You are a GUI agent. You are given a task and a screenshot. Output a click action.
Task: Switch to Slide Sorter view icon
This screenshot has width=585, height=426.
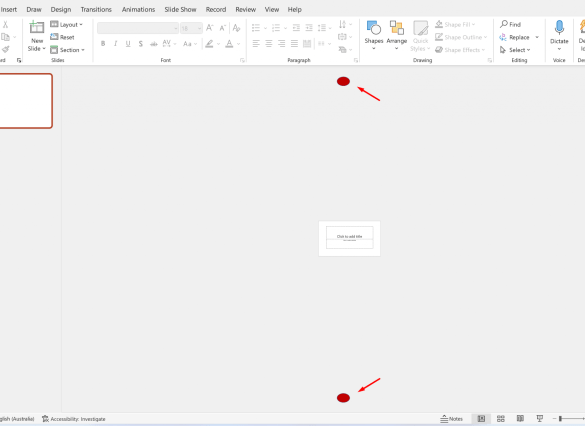pos(501,419)
